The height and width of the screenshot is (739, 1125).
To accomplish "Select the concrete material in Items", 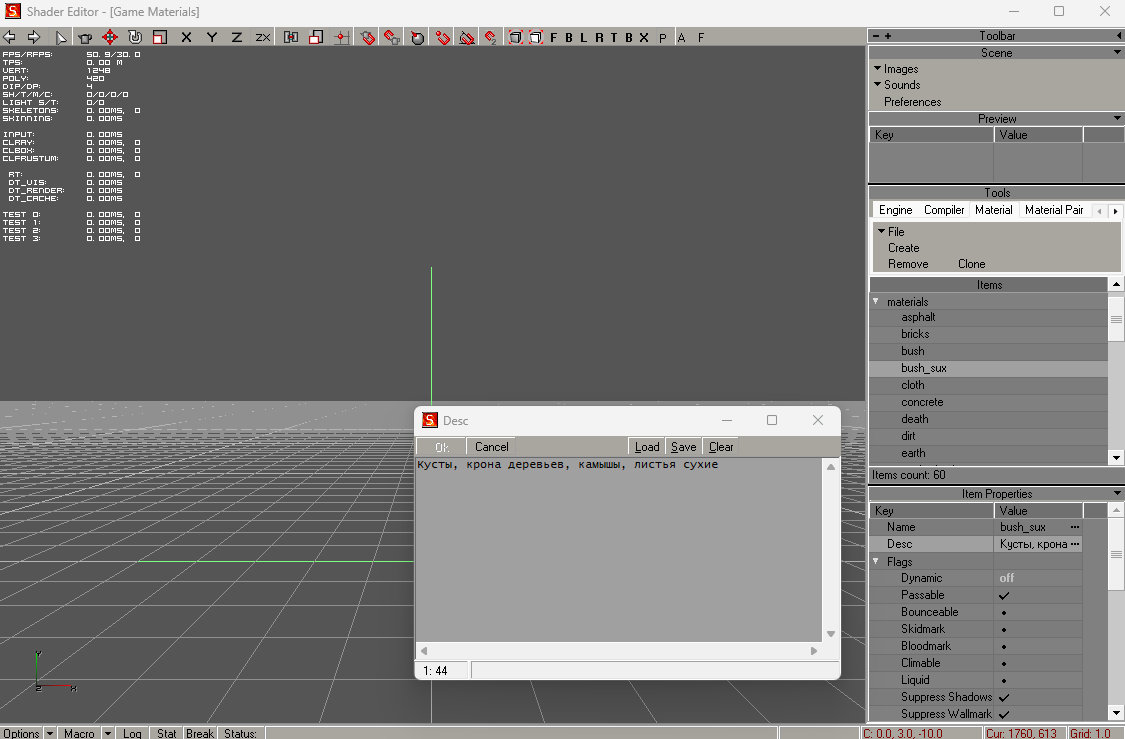I will coord(922,403).
